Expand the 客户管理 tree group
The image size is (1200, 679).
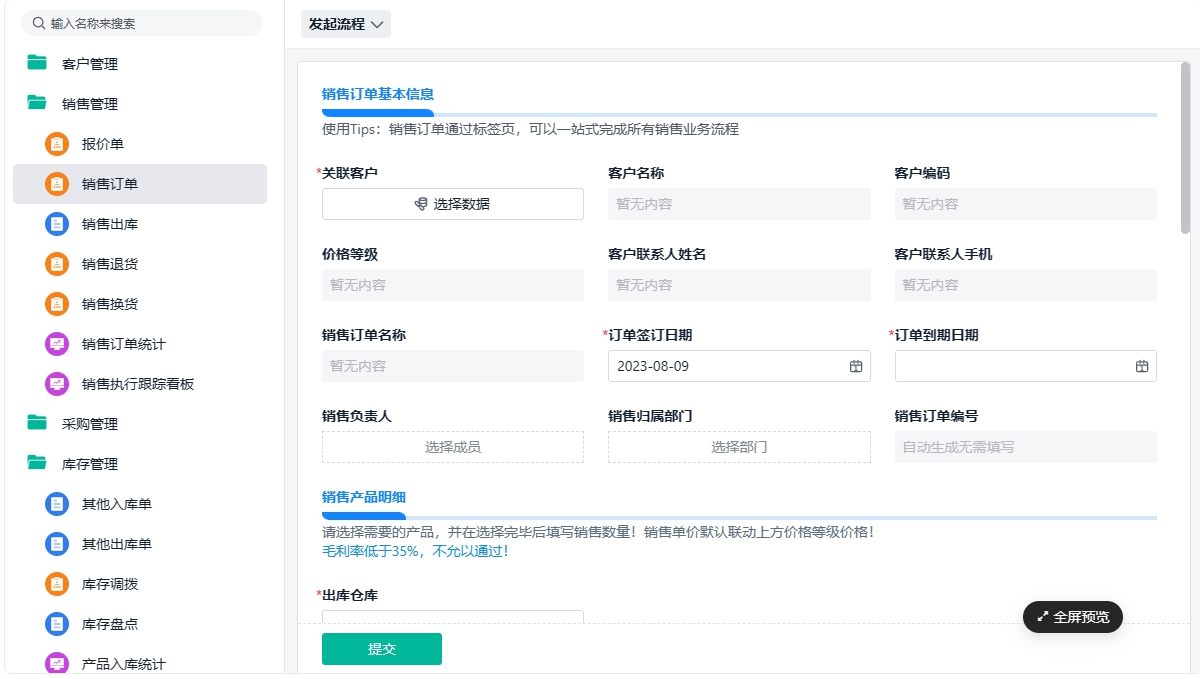pos(140,64)
